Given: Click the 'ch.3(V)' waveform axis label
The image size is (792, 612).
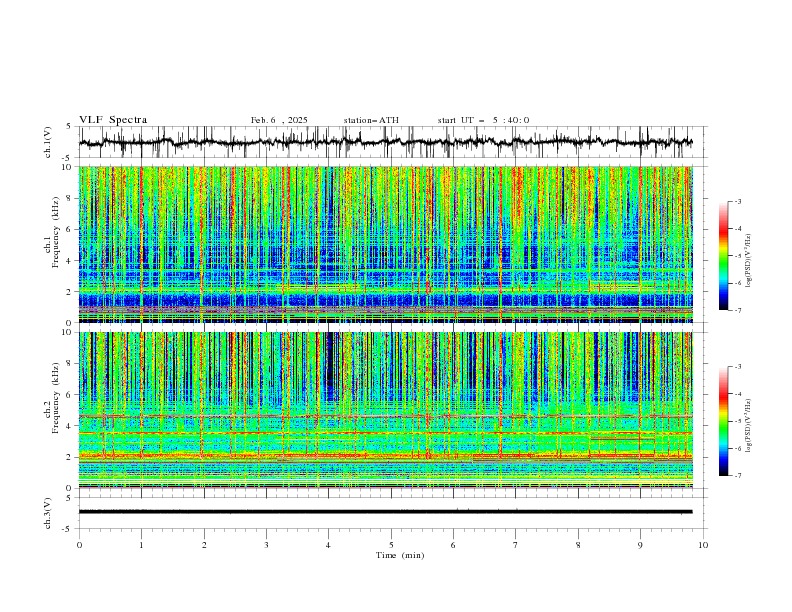Looking at the screenshot, I should pyautogui.click(x=48, y=513).
